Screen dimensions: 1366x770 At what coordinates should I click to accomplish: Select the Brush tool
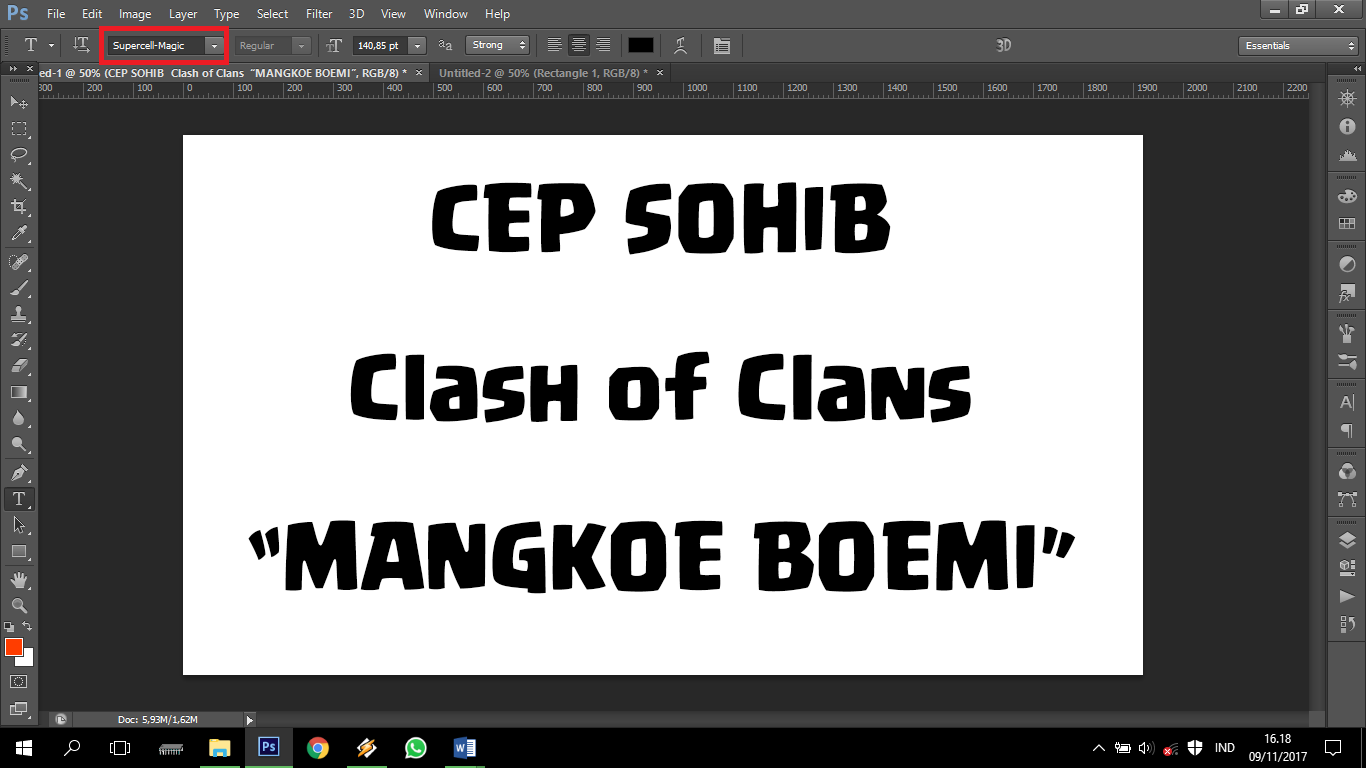(x=18, y=290)
